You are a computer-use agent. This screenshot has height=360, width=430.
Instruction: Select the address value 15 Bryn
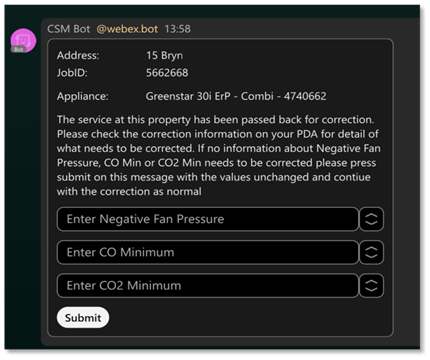pos(165,55)
